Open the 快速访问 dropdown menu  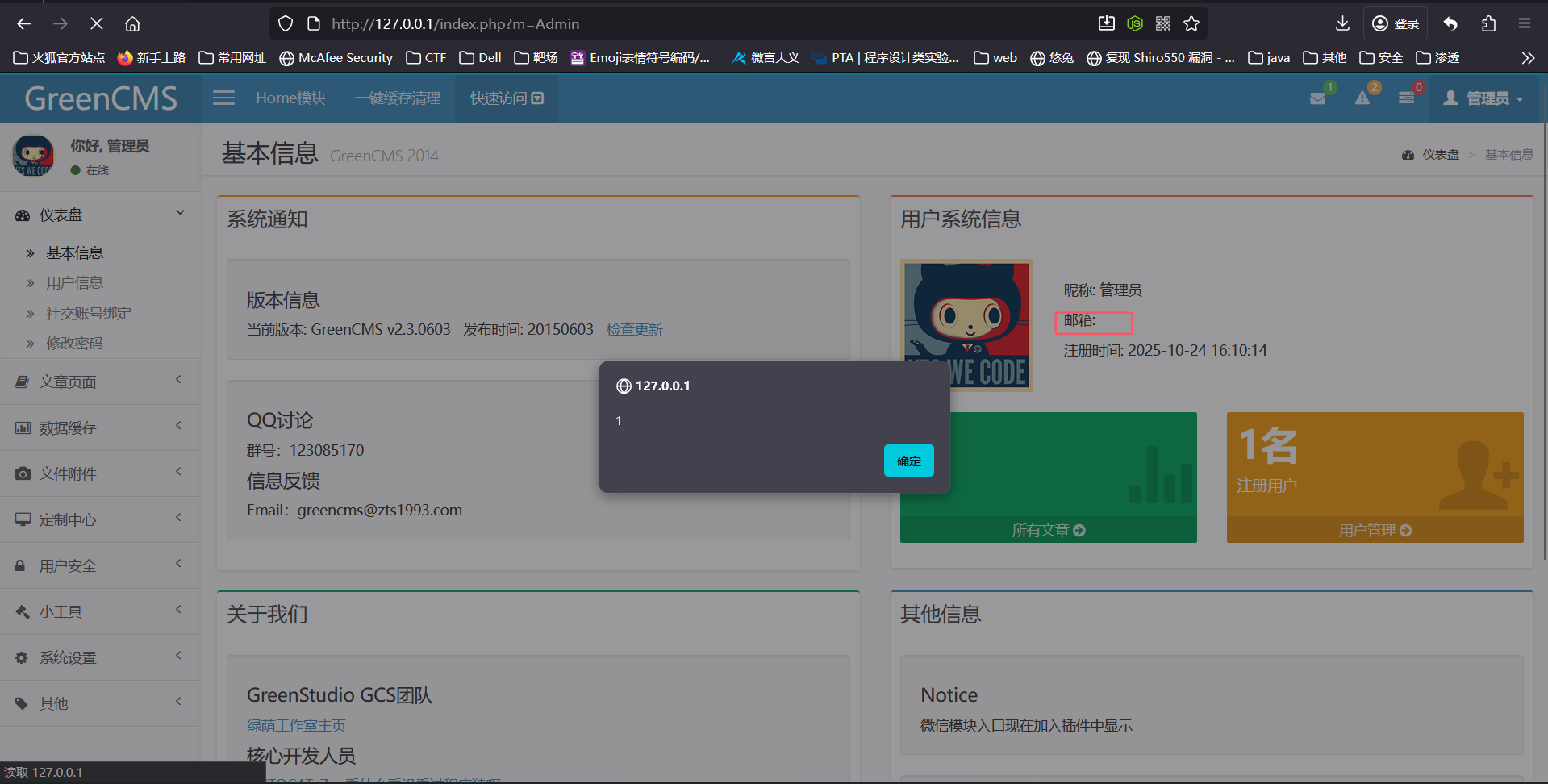[507, 98]
